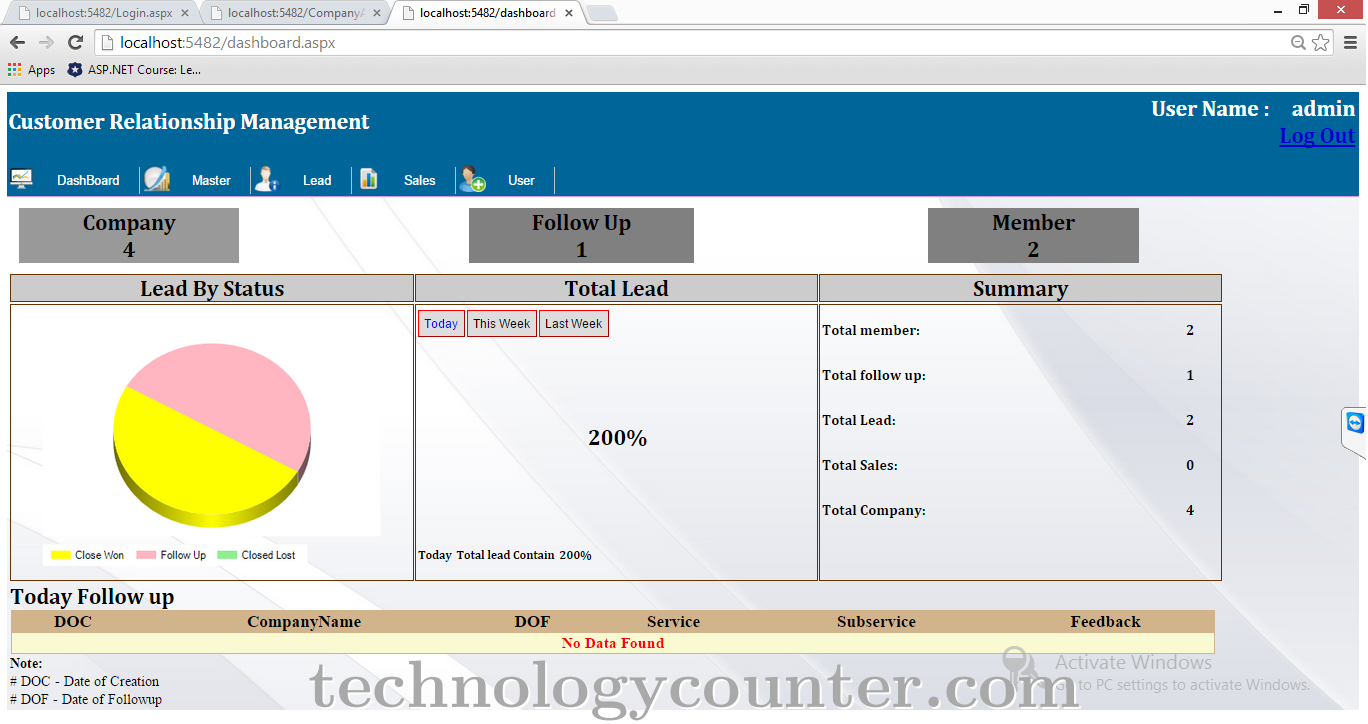The width and height of the screenshot is (1368, 724).
Task: Click the 'Total follow up:' summary label
Action: [x=874, y=375]
